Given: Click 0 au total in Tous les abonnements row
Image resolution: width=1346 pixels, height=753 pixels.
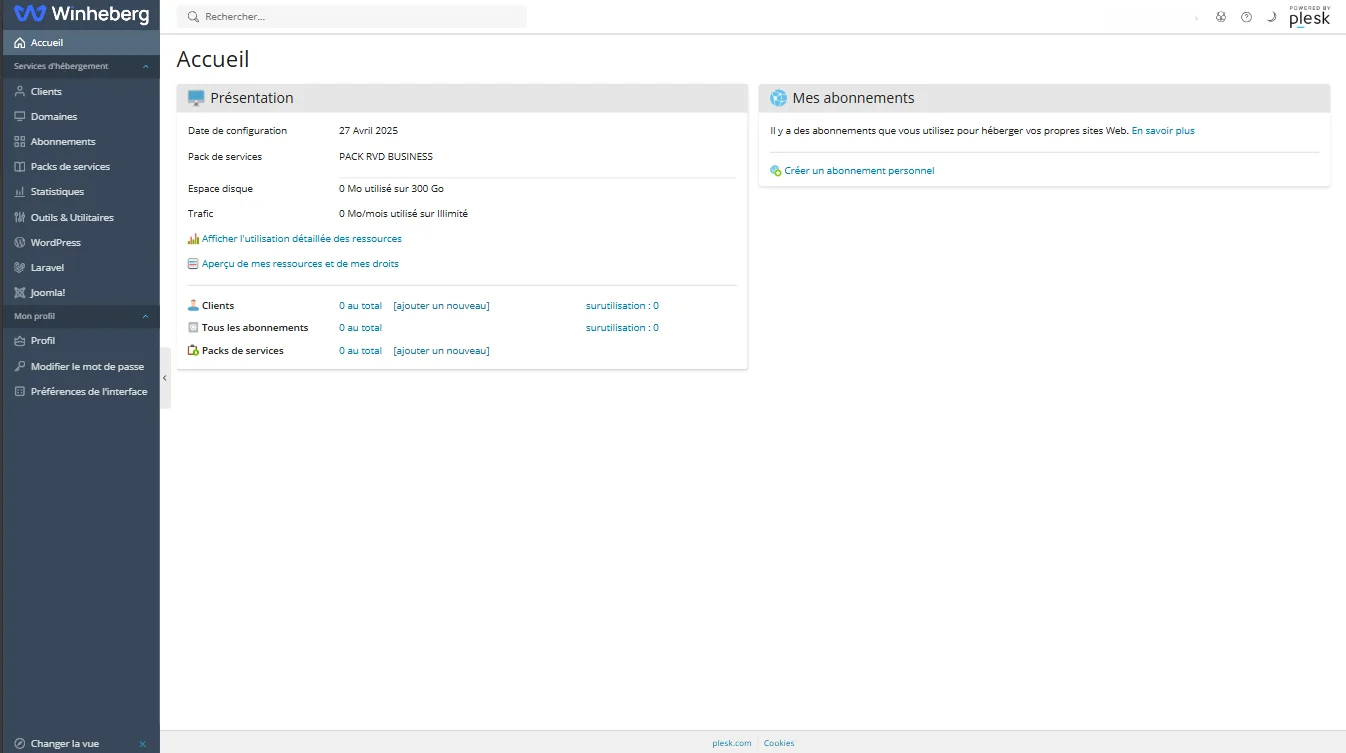Looking at the screenshot, I should coord(360,328).
